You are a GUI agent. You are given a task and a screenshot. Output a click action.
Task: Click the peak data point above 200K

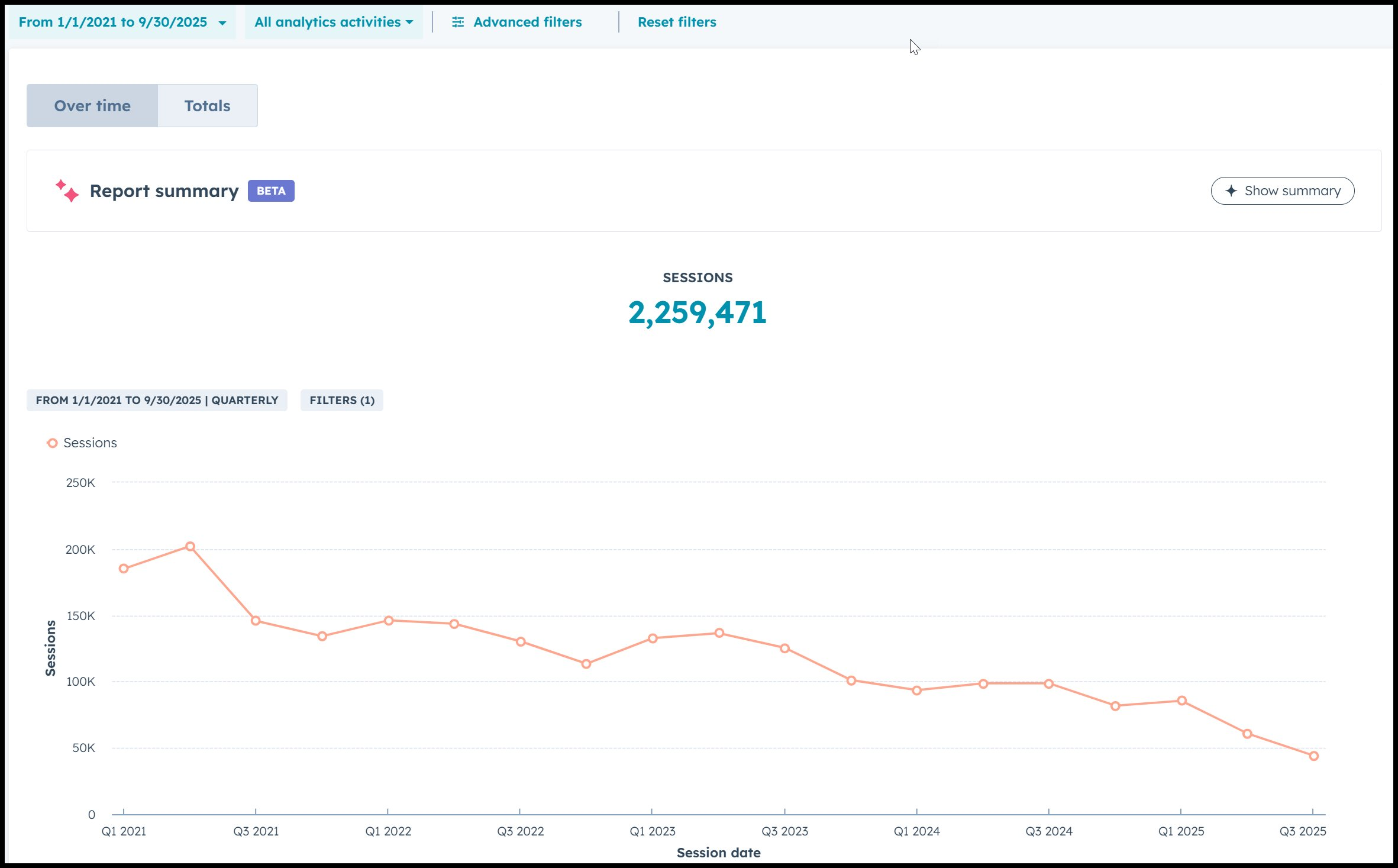(x=190, y=547)
